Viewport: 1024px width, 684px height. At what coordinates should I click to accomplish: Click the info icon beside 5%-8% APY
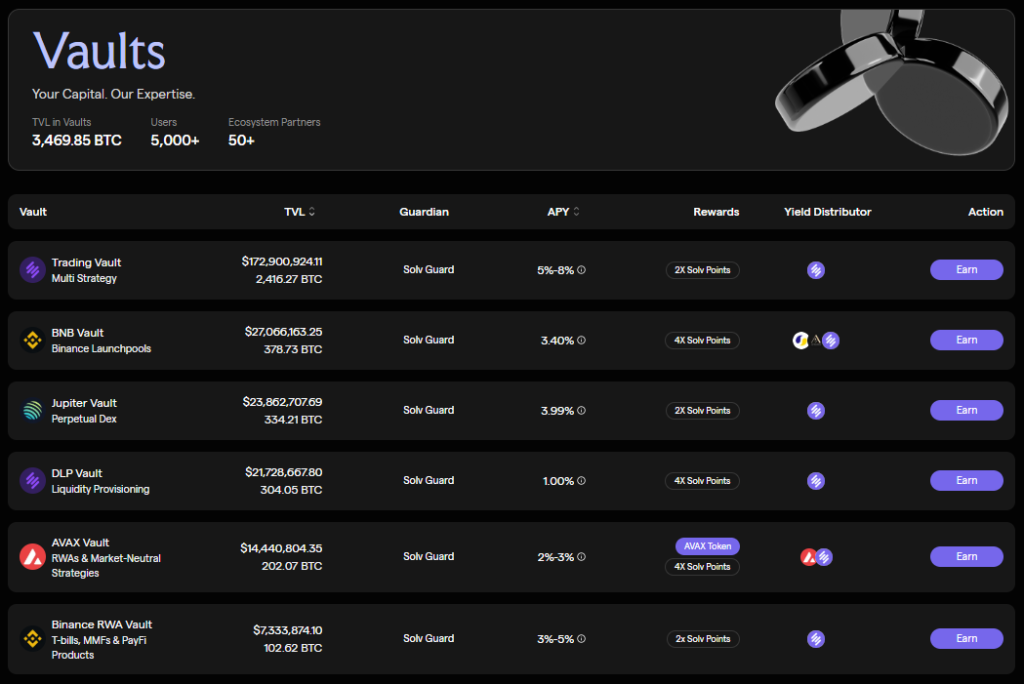(x=581, y=270)
